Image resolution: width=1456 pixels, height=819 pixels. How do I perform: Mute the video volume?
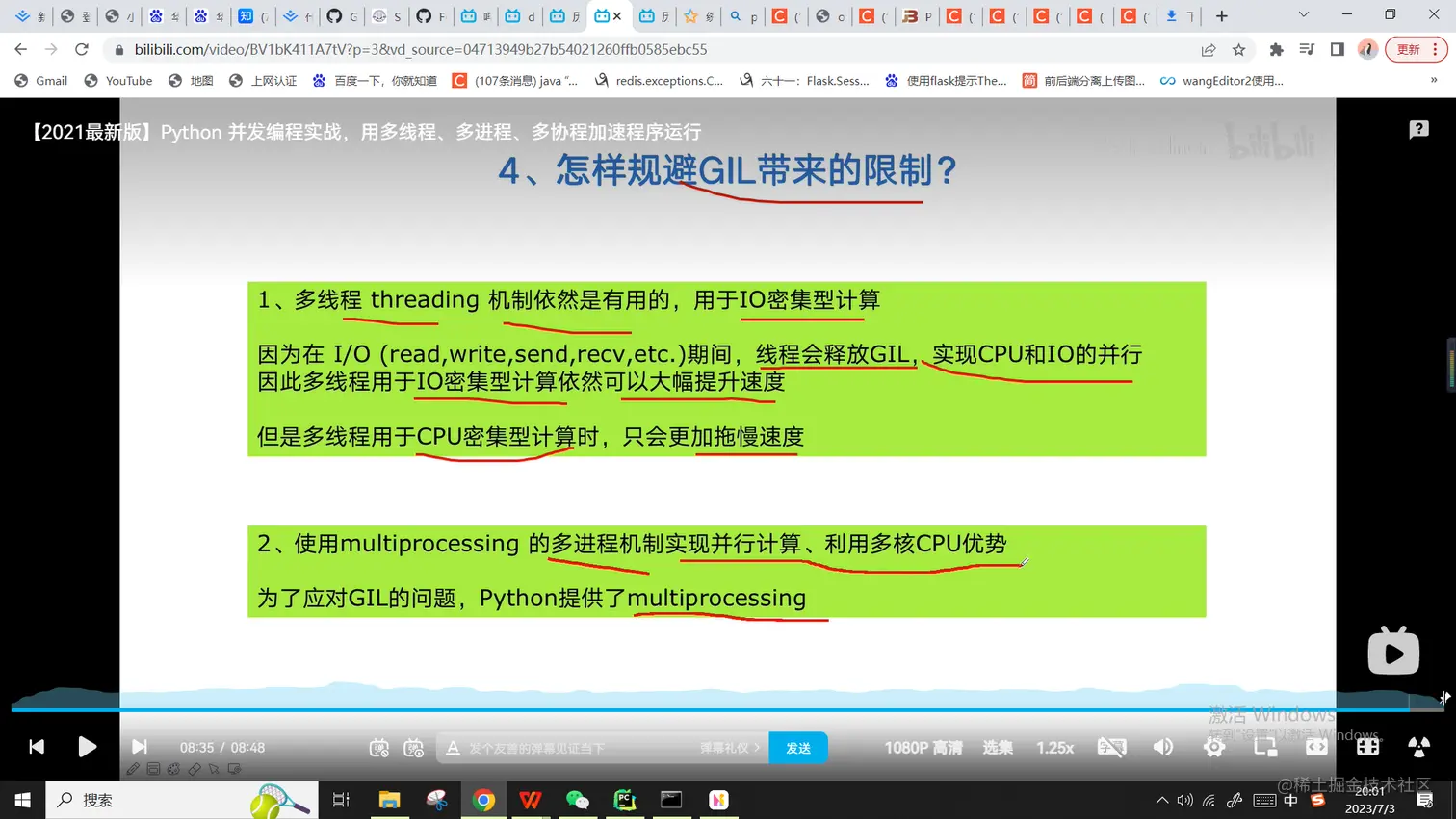coord(1163,747)
